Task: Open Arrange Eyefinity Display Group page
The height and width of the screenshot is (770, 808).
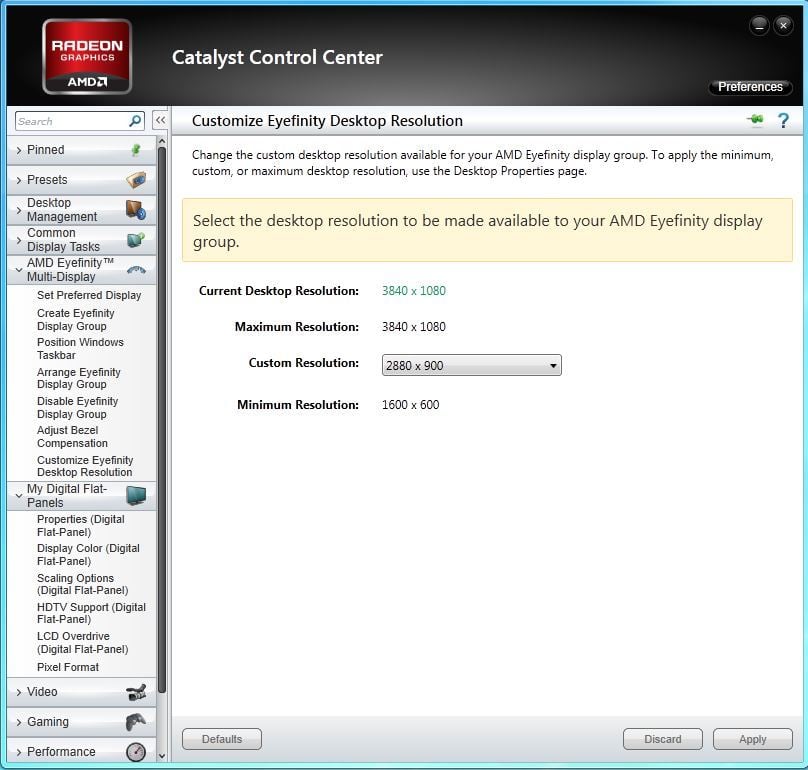Action: coord(78,378)
